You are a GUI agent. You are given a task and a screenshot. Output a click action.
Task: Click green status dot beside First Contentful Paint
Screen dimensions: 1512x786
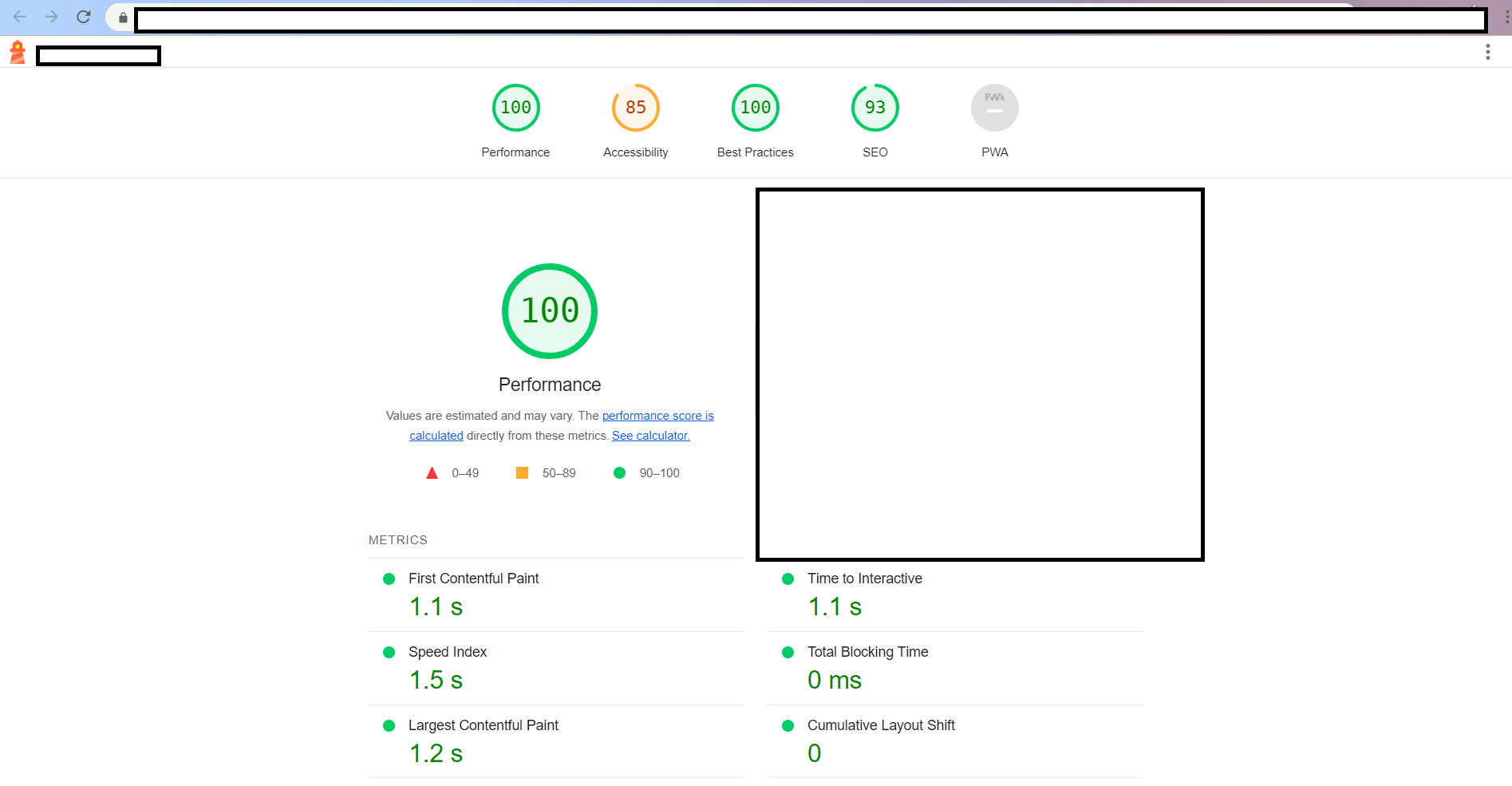[x=389, y=579]
